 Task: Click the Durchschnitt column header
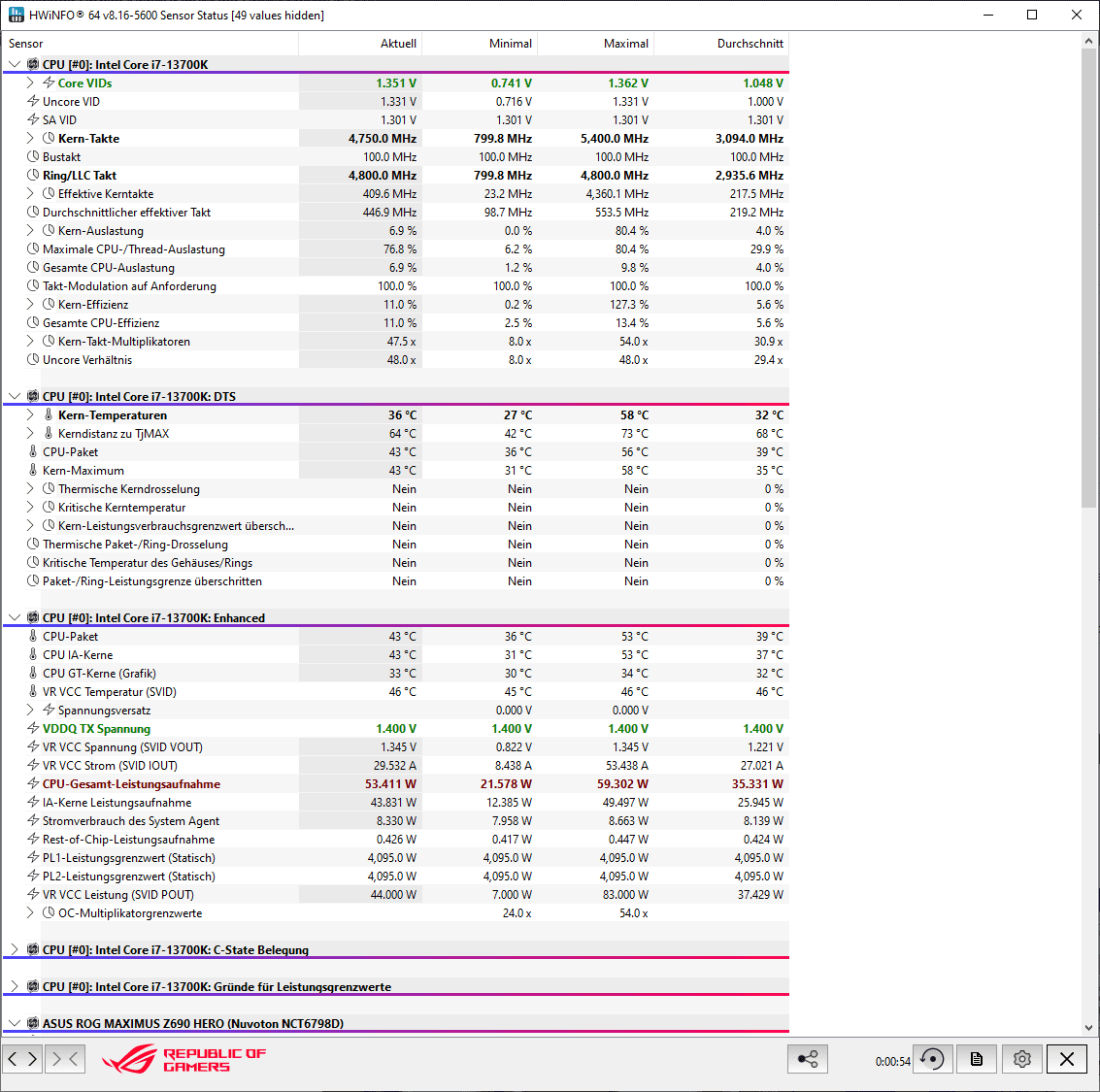(721, 44)
